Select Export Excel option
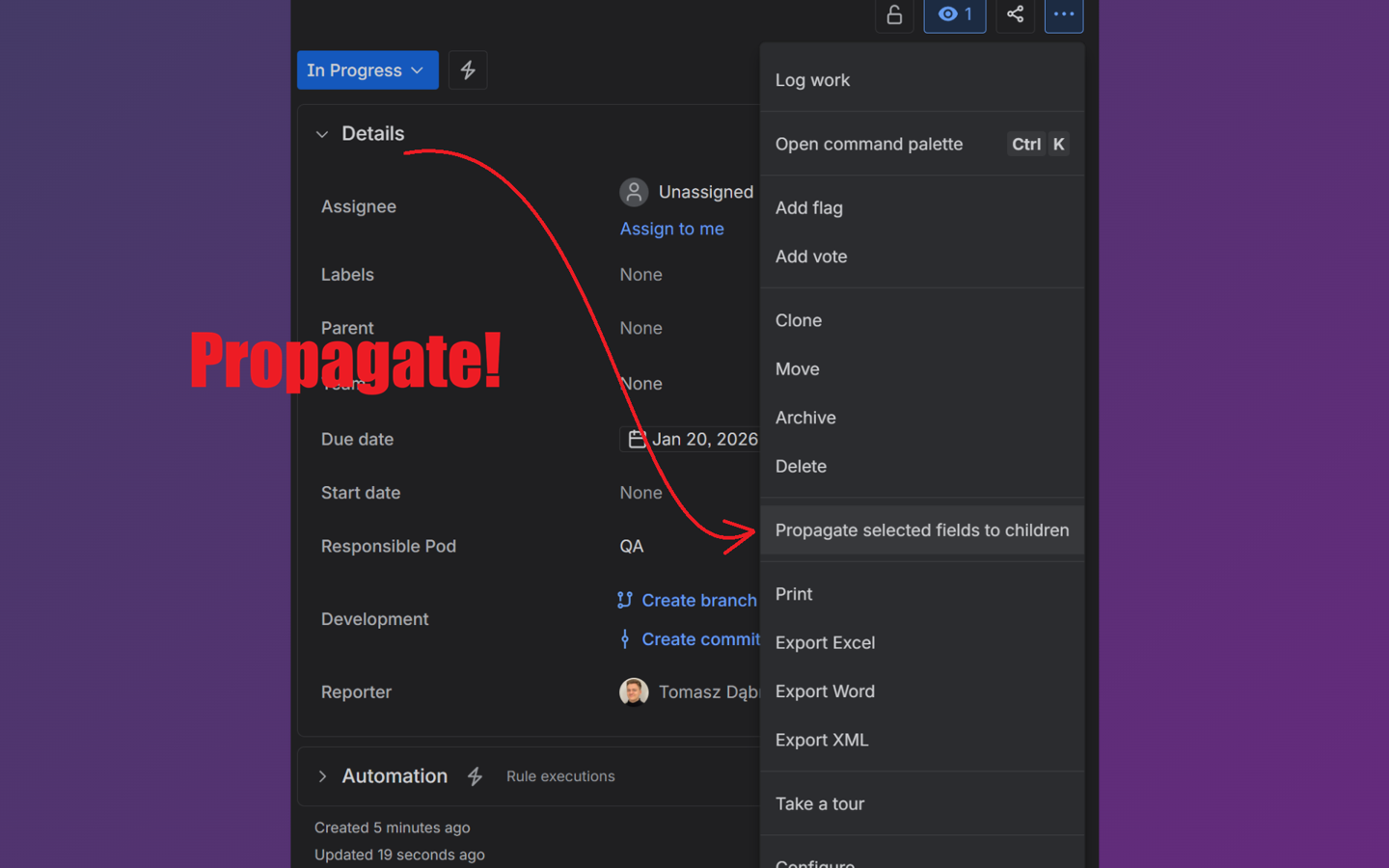This screenshot has width=1389, height=868. click(922, 642)
